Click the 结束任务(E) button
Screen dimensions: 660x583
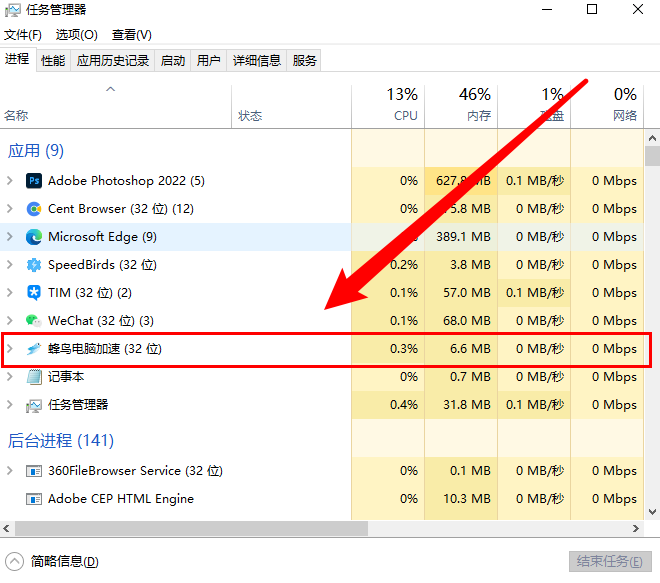(610, 562)
